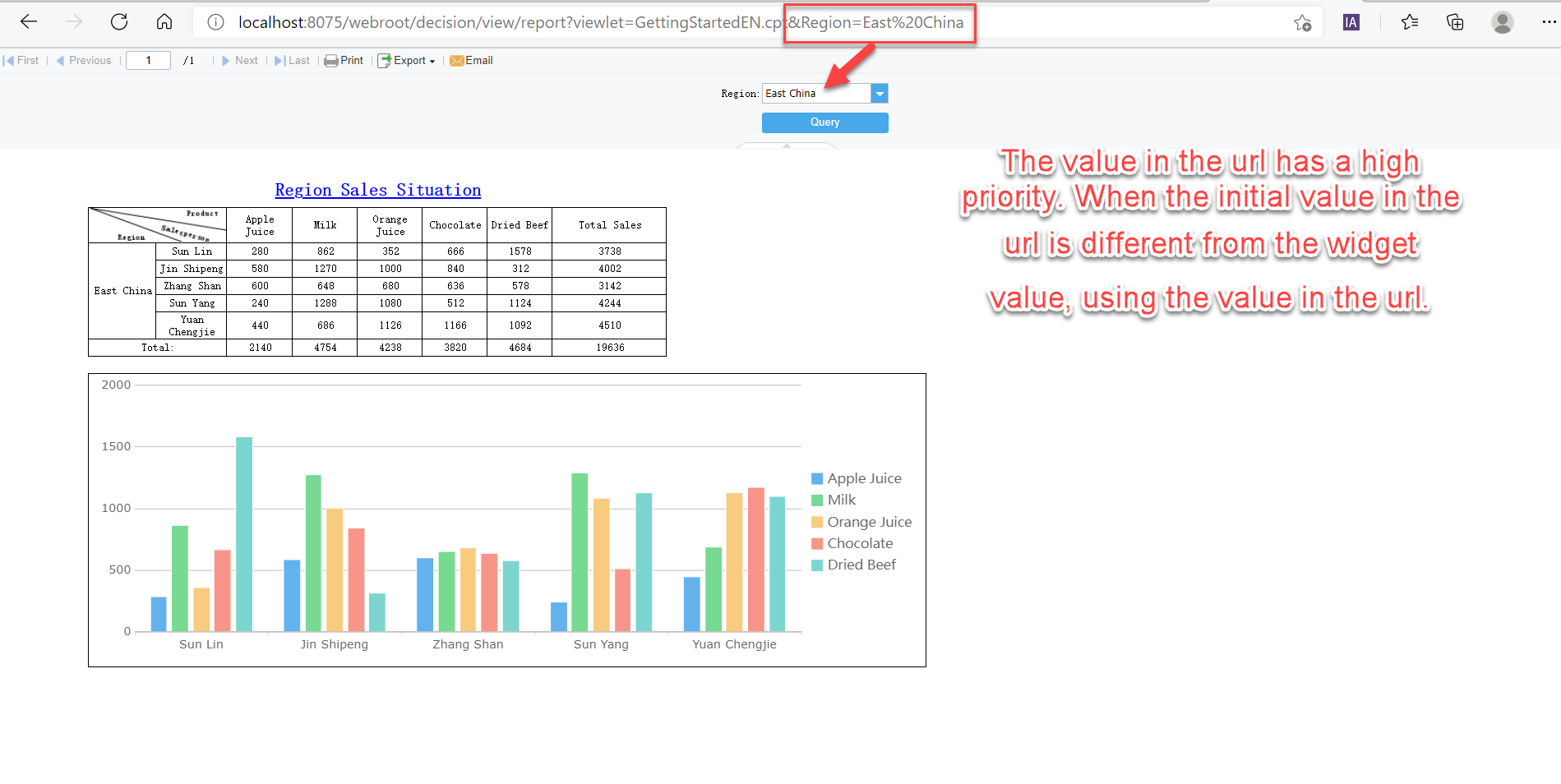The width and height of the screenshot is (1561, 784).
Task: Open browser settings via the ellipsis menu
Action: coord(1550,22)
